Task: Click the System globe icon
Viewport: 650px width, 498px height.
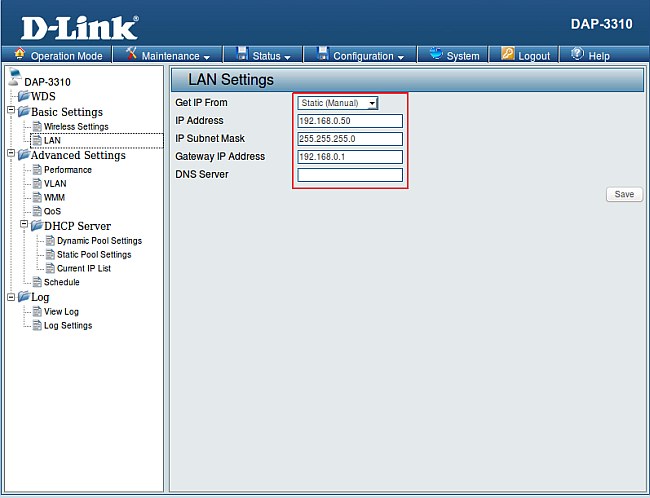Action: [436, 55]
